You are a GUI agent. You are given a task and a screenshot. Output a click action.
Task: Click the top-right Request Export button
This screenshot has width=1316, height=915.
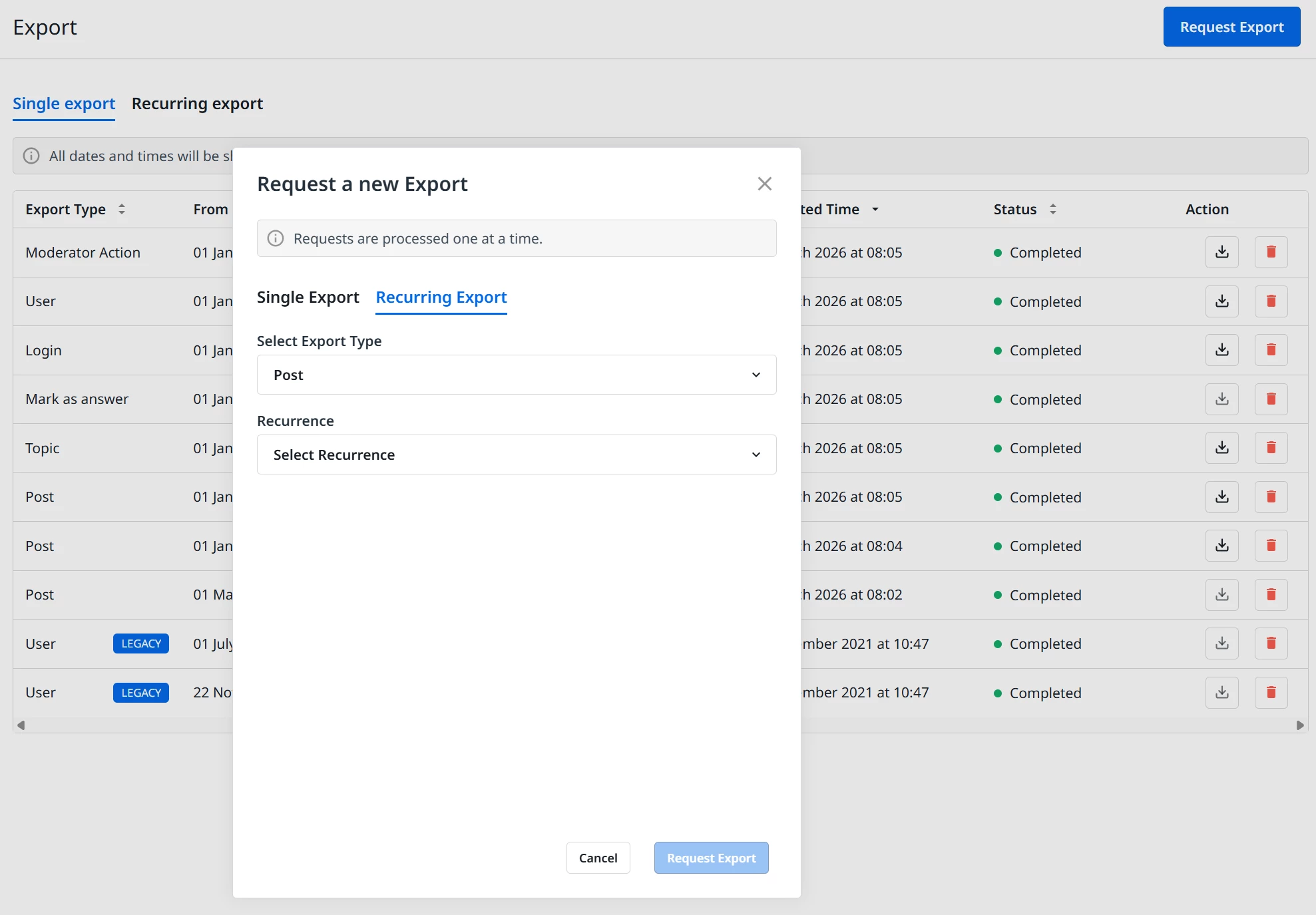[1231, 27]
